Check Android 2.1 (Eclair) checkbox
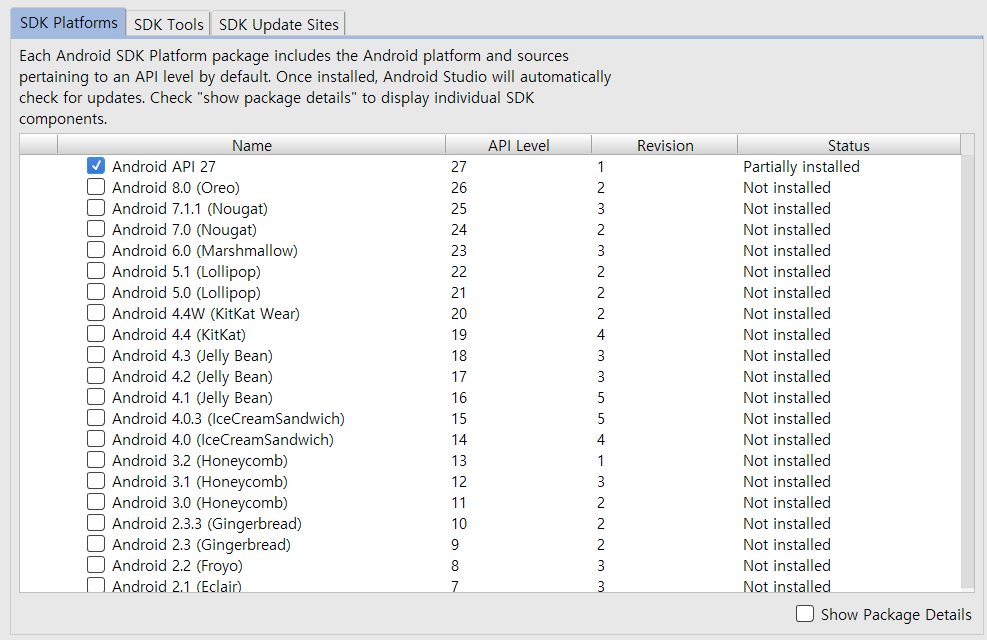987x640 pixels. pos(96,585)
